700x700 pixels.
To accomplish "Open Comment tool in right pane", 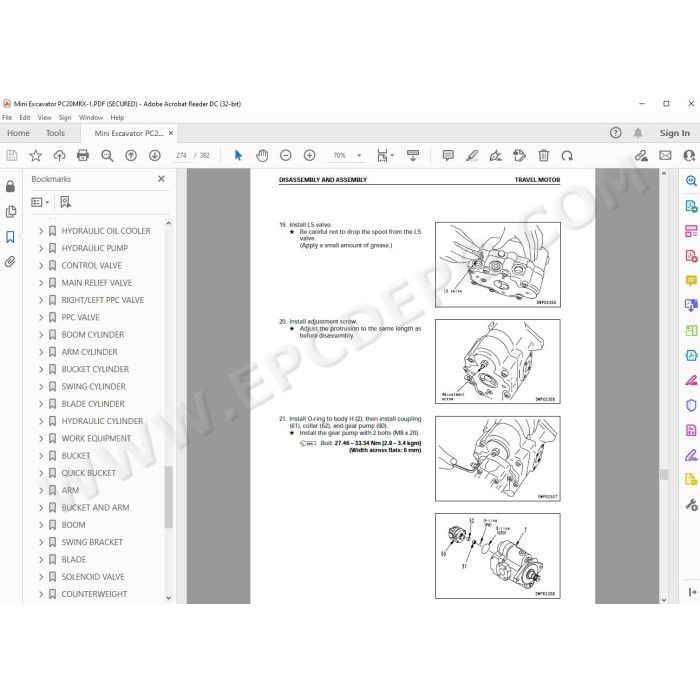I will tap(691, 280).
